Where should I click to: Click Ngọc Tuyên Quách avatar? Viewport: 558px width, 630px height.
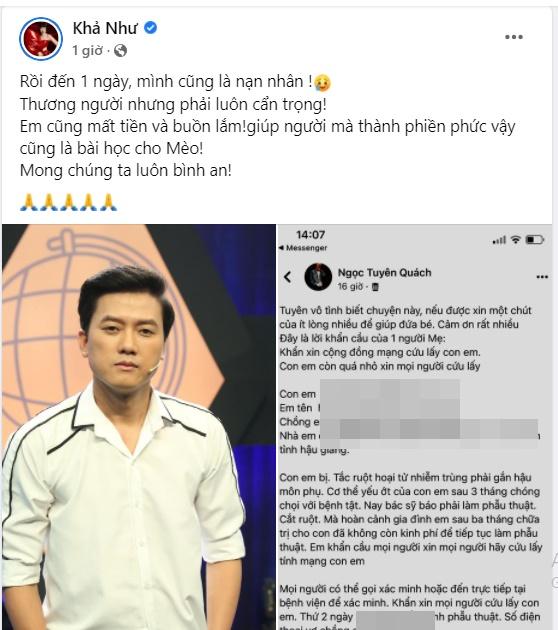(x=318, y=277)
